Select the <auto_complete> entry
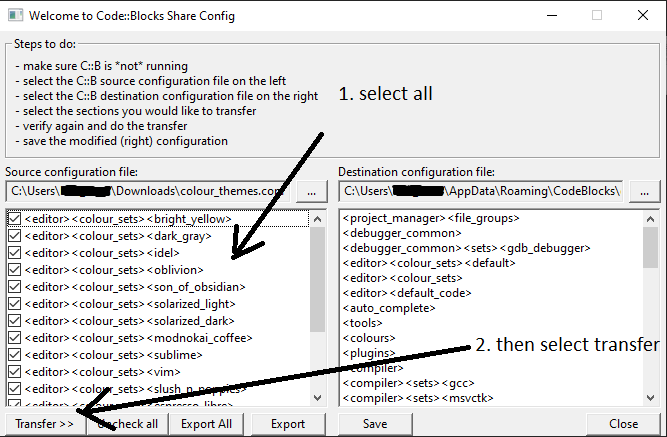667x437 pixels. [x=389, y=308]
